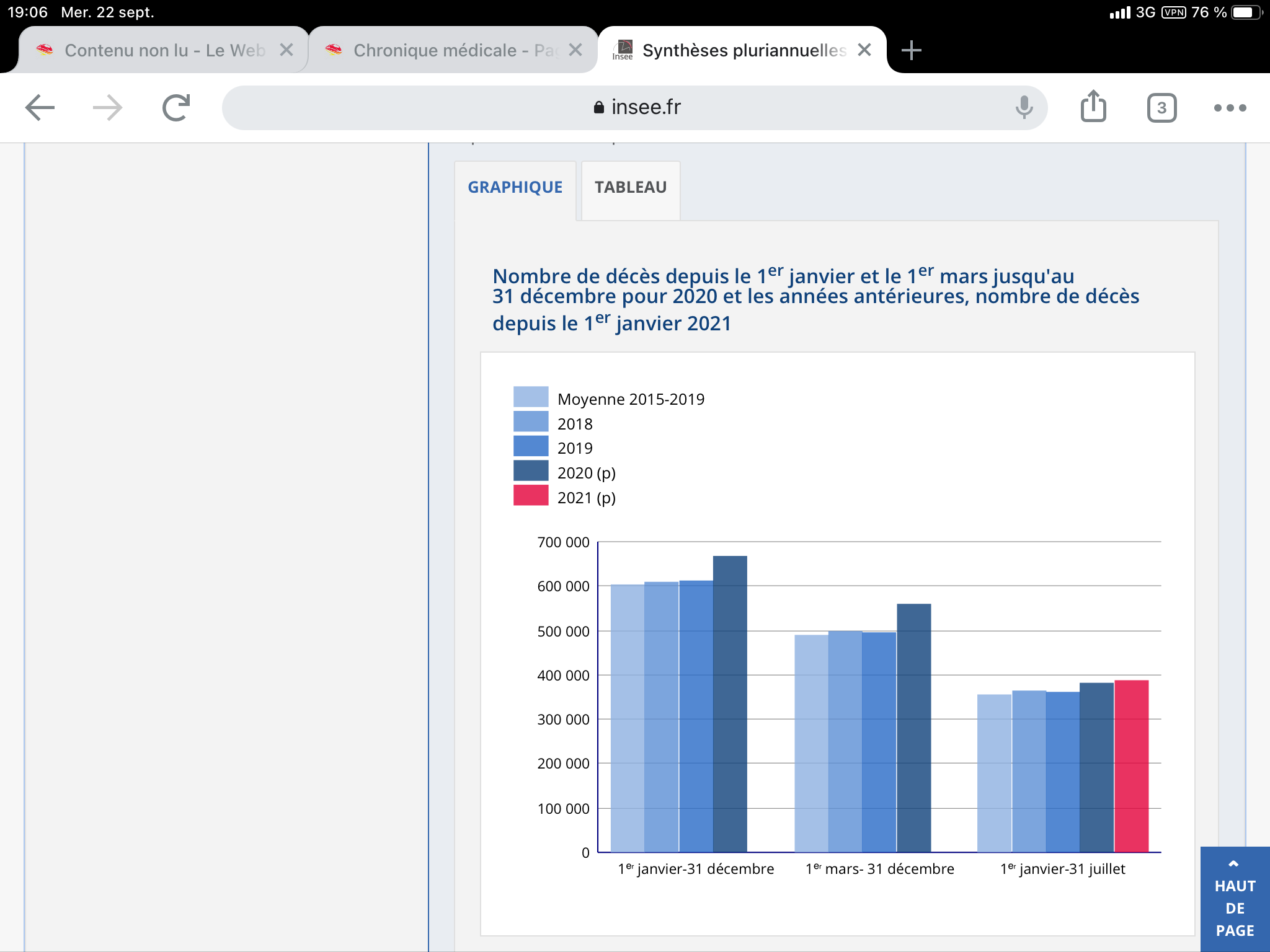This screenshot has width=1270, height=952.
Task: Toggle the 2020 (p) legend entry
Action: (x=585, y=473)
